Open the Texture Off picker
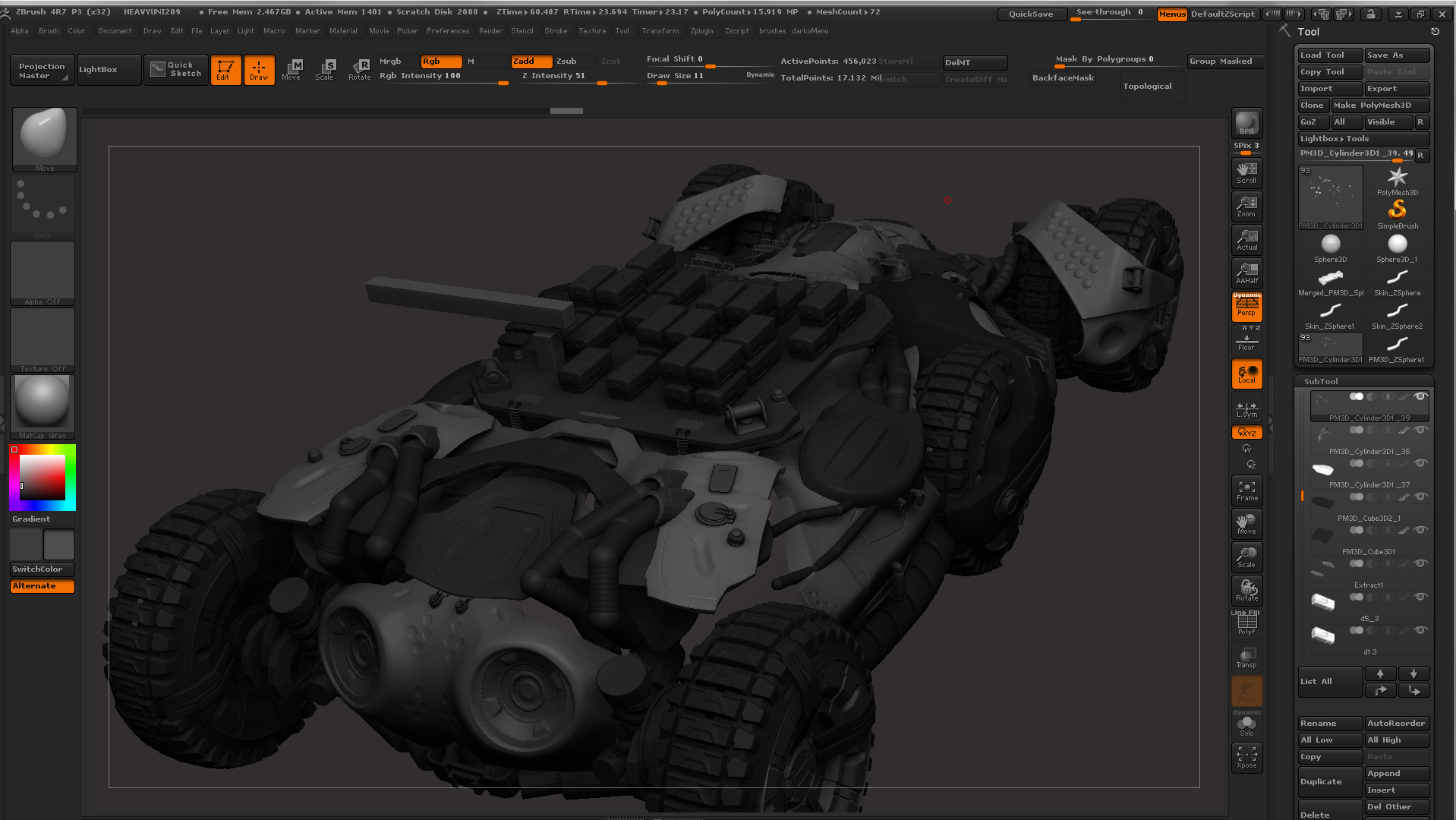 tap(43, 340)
